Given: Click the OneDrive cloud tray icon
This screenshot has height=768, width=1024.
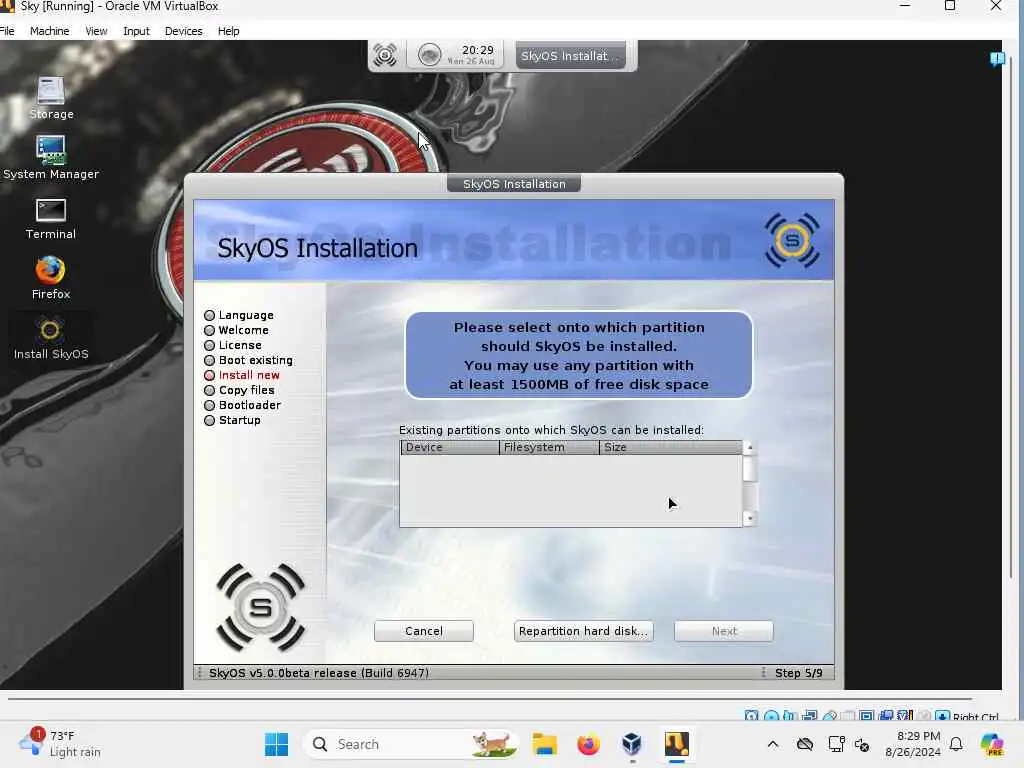Looking at the screenshot, I should click(805, 744).
